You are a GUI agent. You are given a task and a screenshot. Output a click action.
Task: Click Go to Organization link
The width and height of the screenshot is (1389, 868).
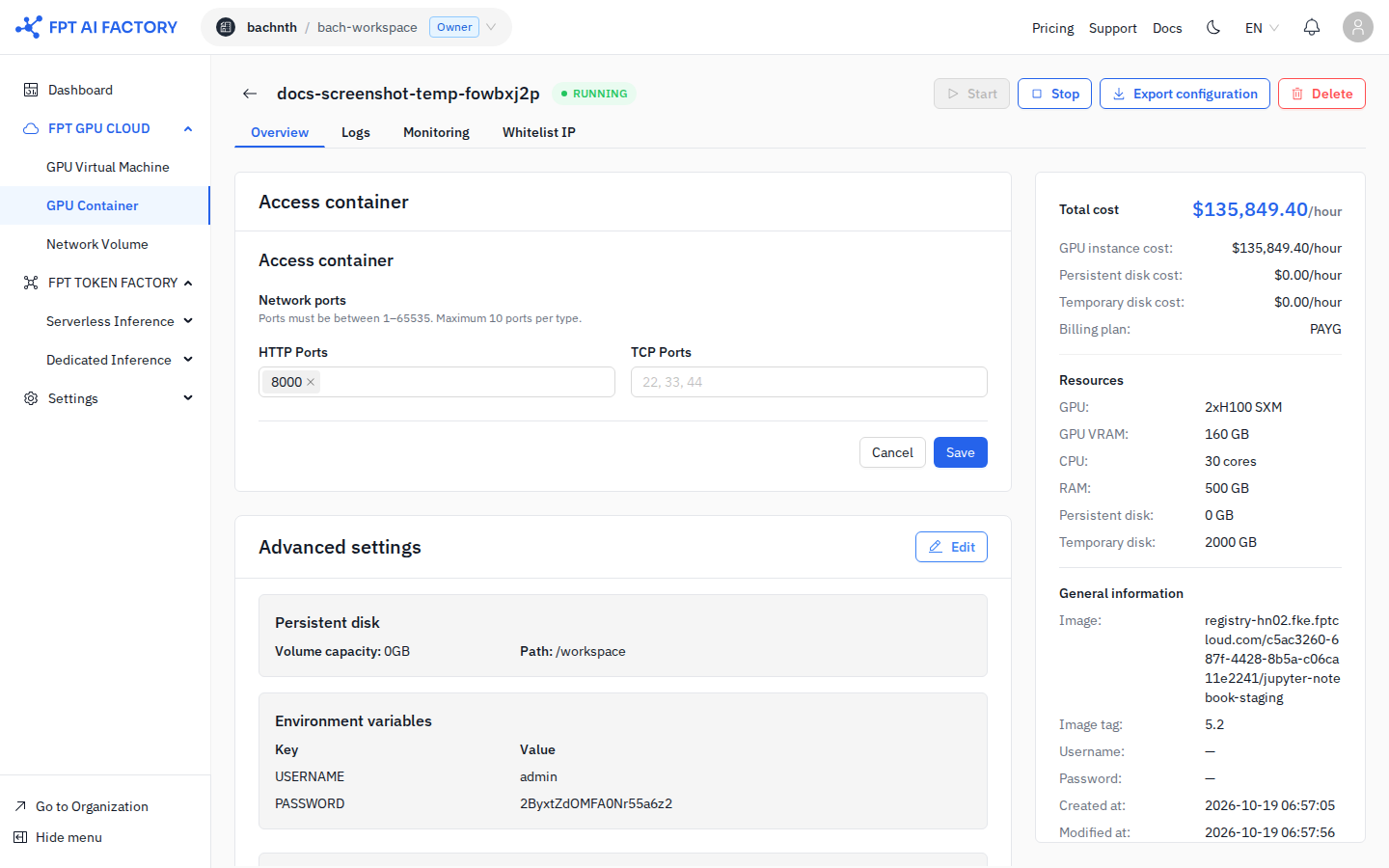92,806
